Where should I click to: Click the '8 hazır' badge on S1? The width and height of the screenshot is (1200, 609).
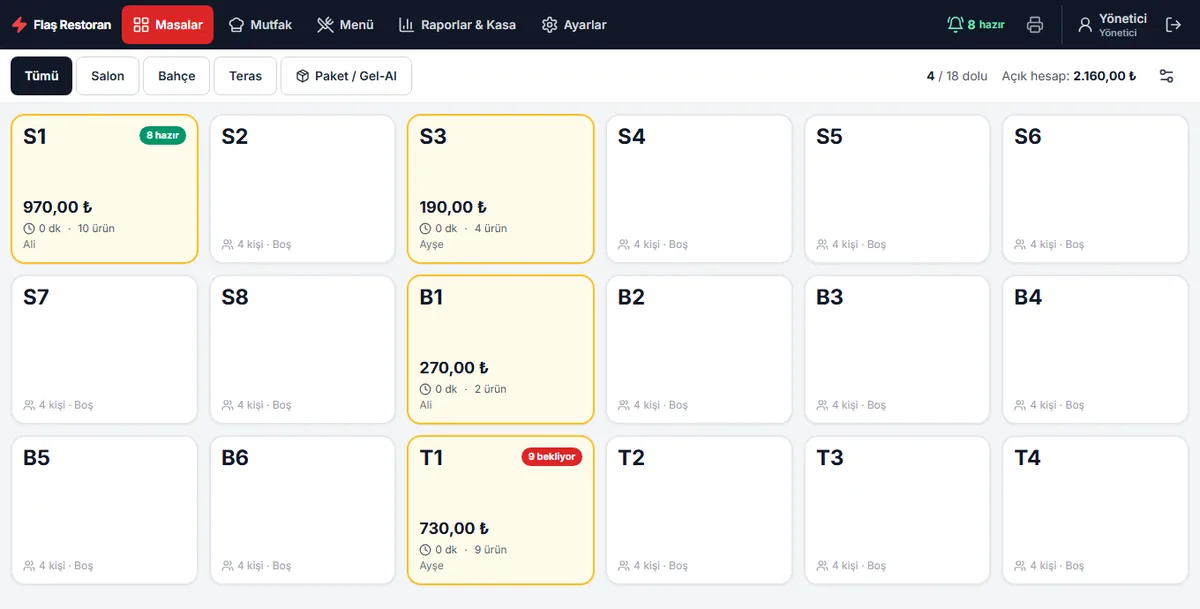163,136
